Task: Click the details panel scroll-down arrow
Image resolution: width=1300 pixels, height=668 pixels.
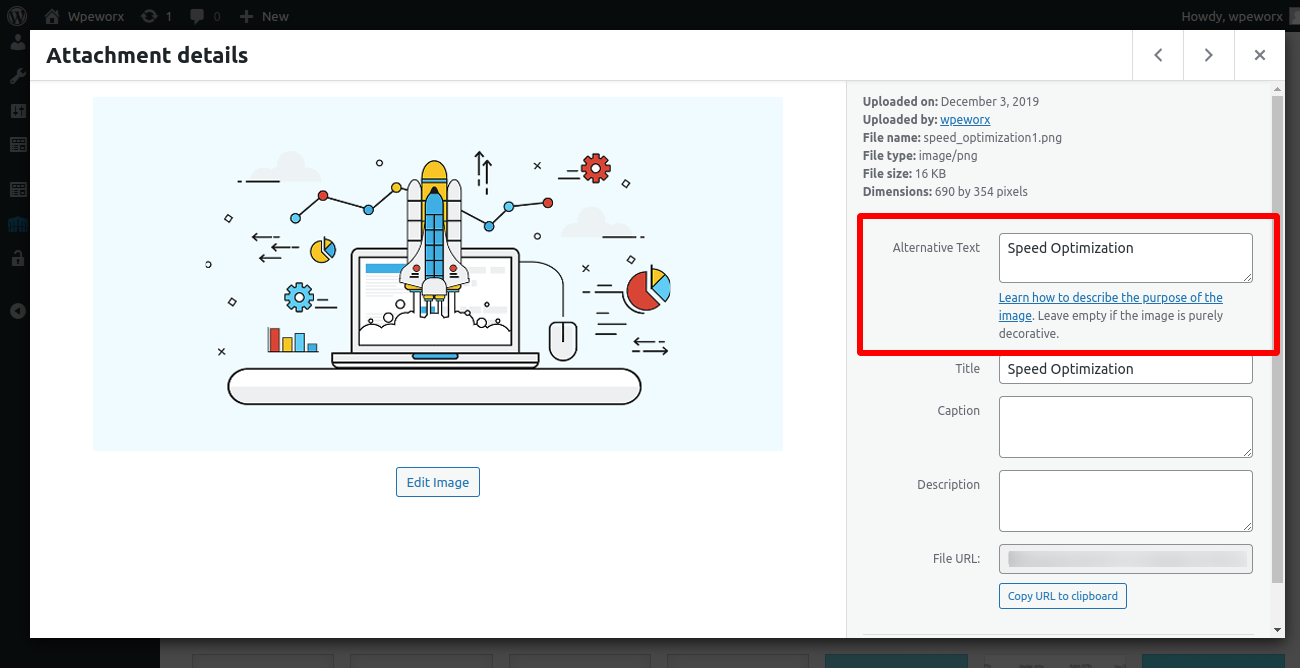Action: [x=1277, y=629]
